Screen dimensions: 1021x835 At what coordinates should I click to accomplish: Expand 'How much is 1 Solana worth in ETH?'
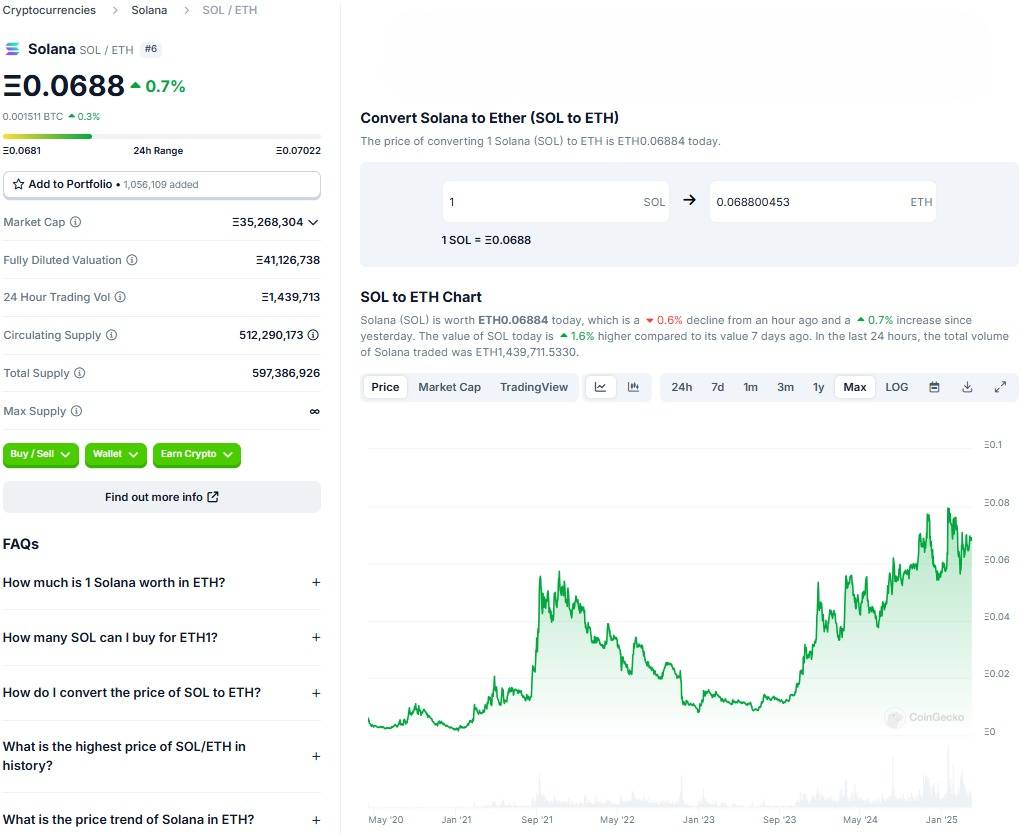316,582
